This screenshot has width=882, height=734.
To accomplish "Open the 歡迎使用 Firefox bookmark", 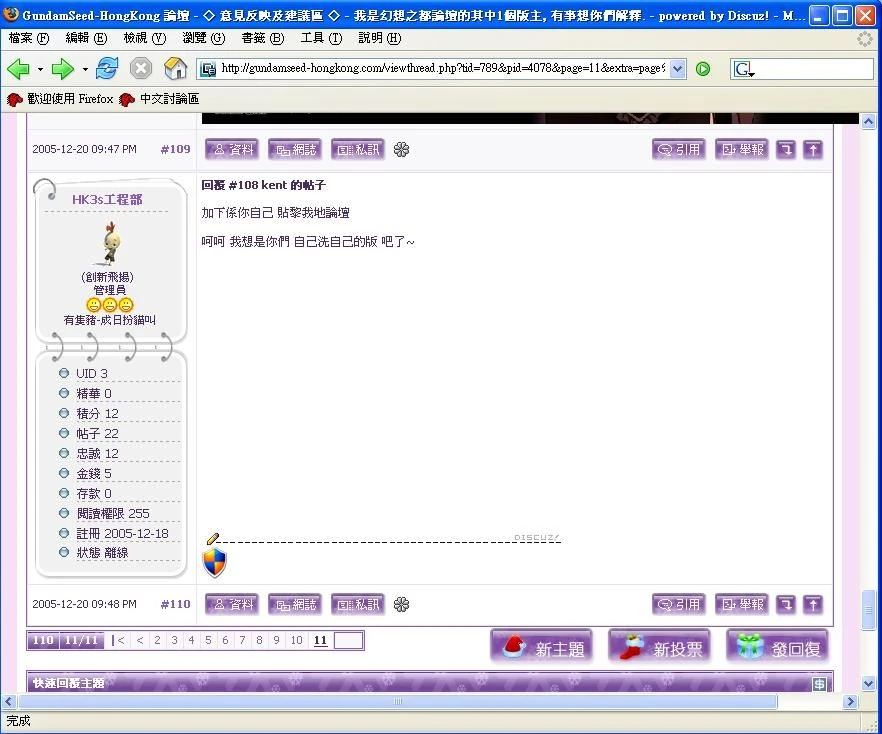I will pos(60,99).
